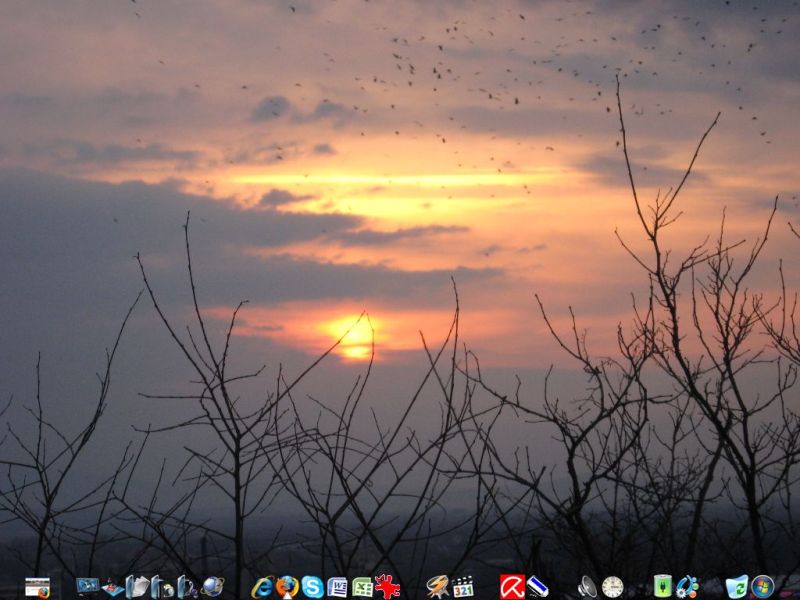
Task: Launch Mozilla Firefox browser icon
Action: 288,586
